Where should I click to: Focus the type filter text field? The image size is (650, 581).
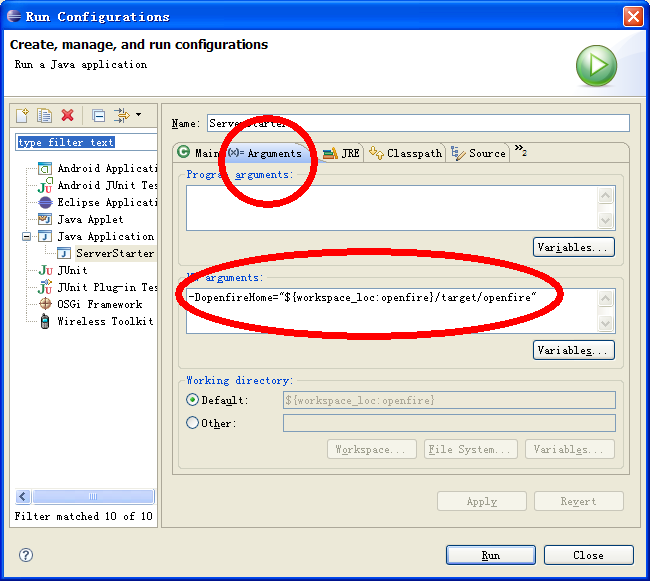point(86,142)
